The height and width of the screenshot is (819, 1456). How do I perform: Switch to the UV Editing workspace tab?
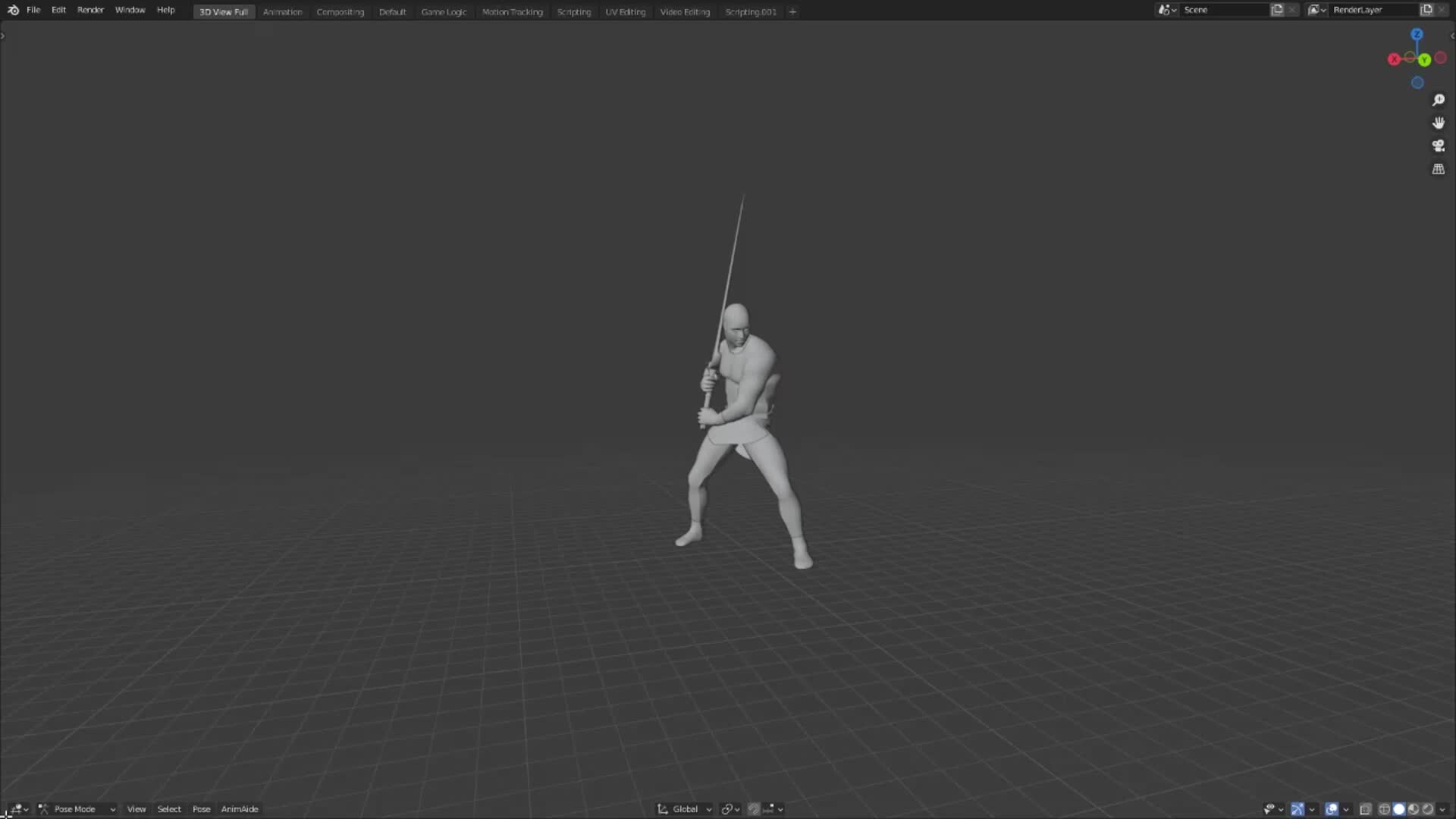coord(625,12)
